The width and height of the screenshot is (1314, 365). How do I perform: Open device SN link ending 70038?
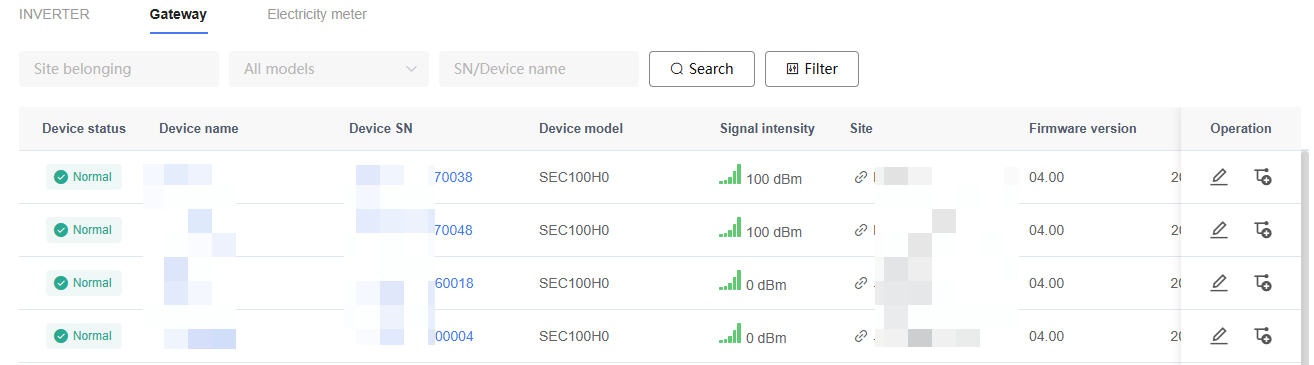(x=453, y=177)
